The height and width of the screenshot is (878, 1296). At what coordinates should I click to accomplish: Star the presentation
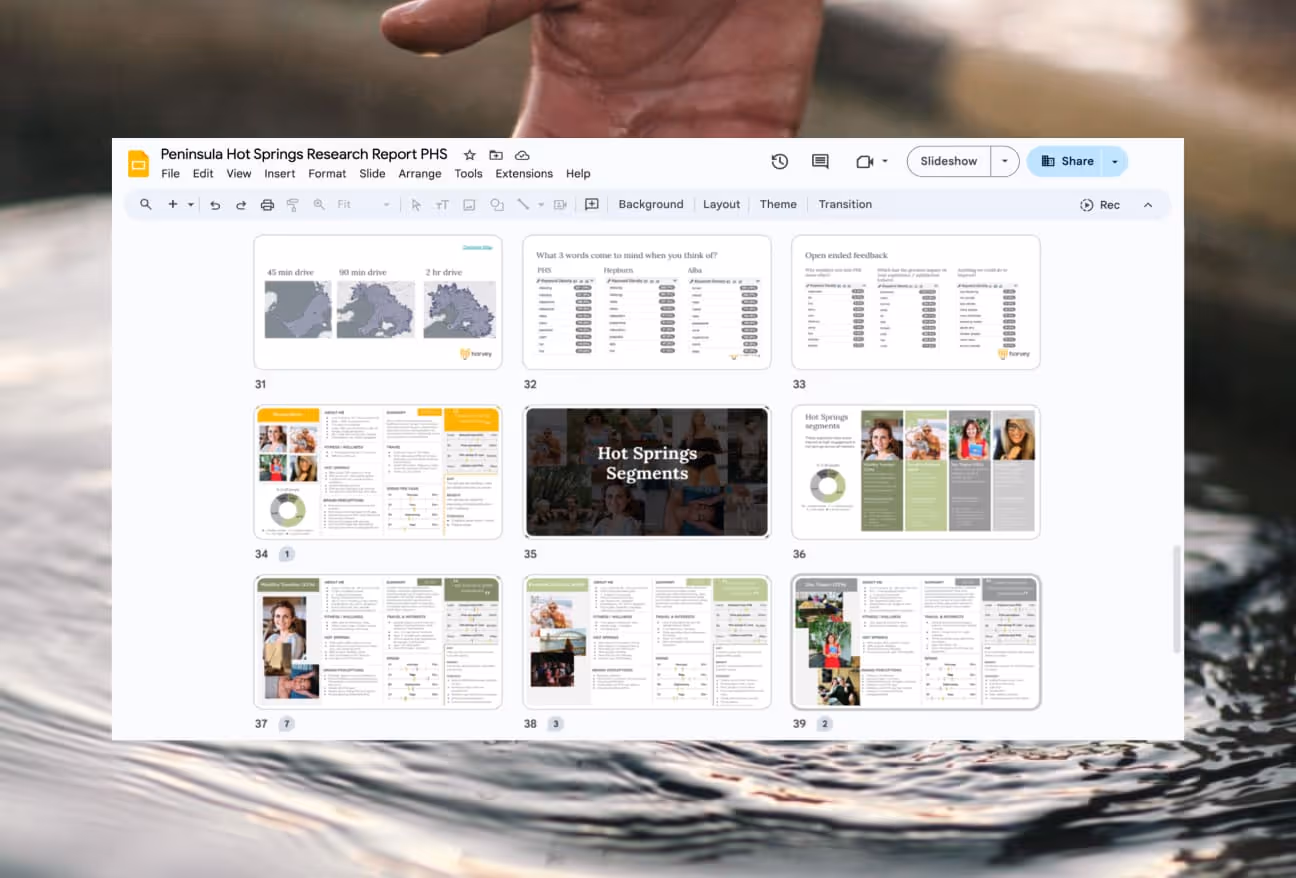(469, 155)
